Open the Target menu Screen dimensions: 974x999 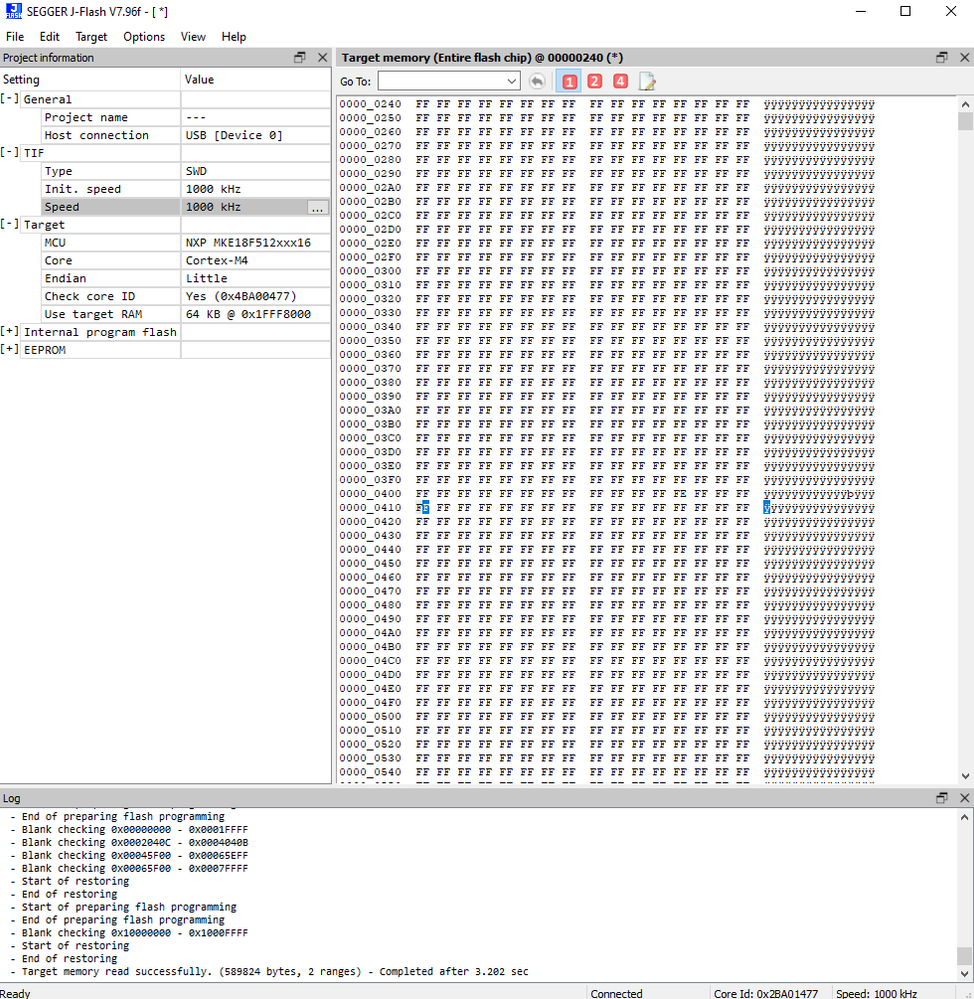(x=91, y=37)
